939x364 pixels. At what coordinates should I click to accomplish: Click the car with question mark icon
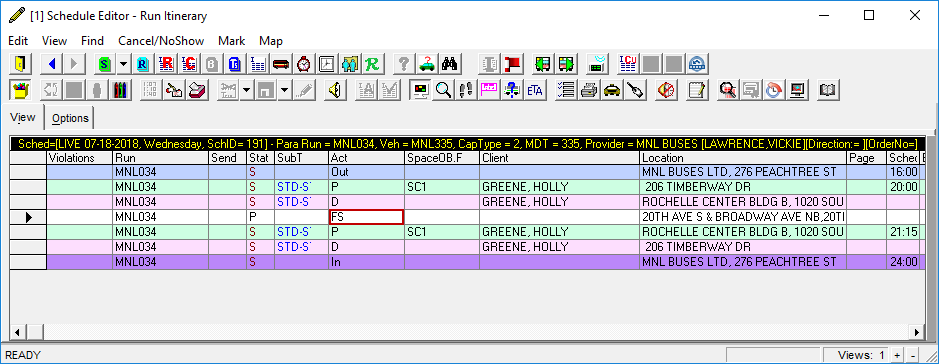pyautogui.click(x=427, y=63)
